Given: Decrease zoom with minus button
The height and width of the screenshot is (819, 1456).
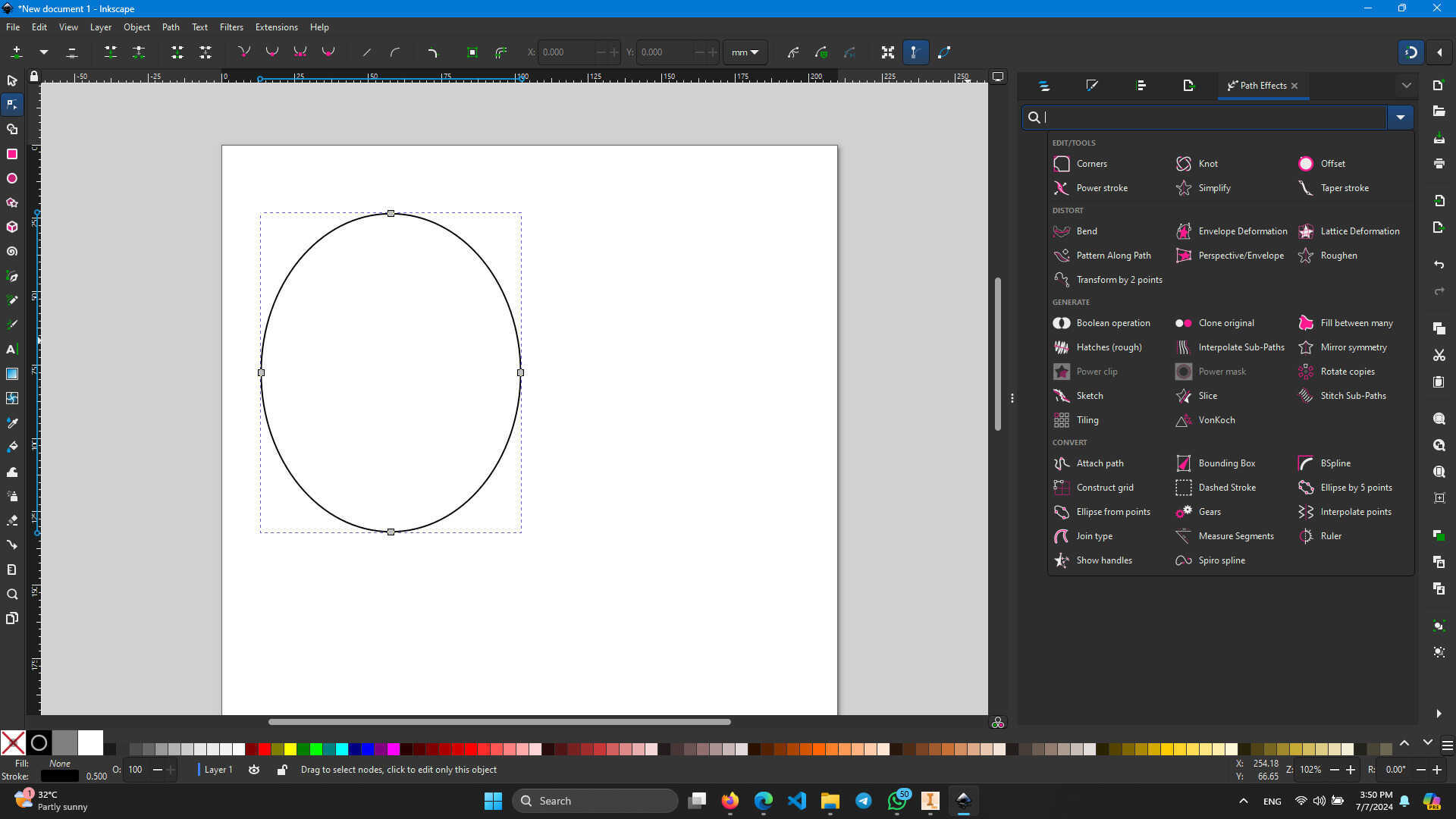Looking at the screenshot, I should [1335, 770].
